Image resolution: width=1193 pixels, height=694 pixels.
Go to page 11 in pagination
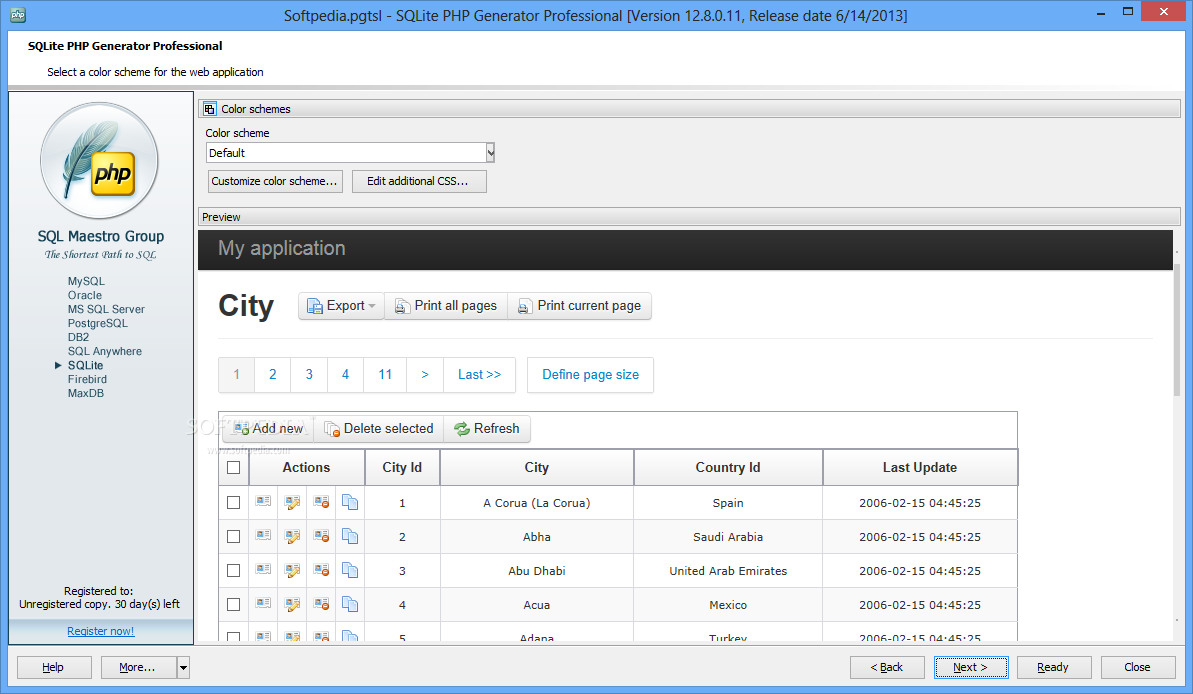pyautogui.click(x=385, y=374)
